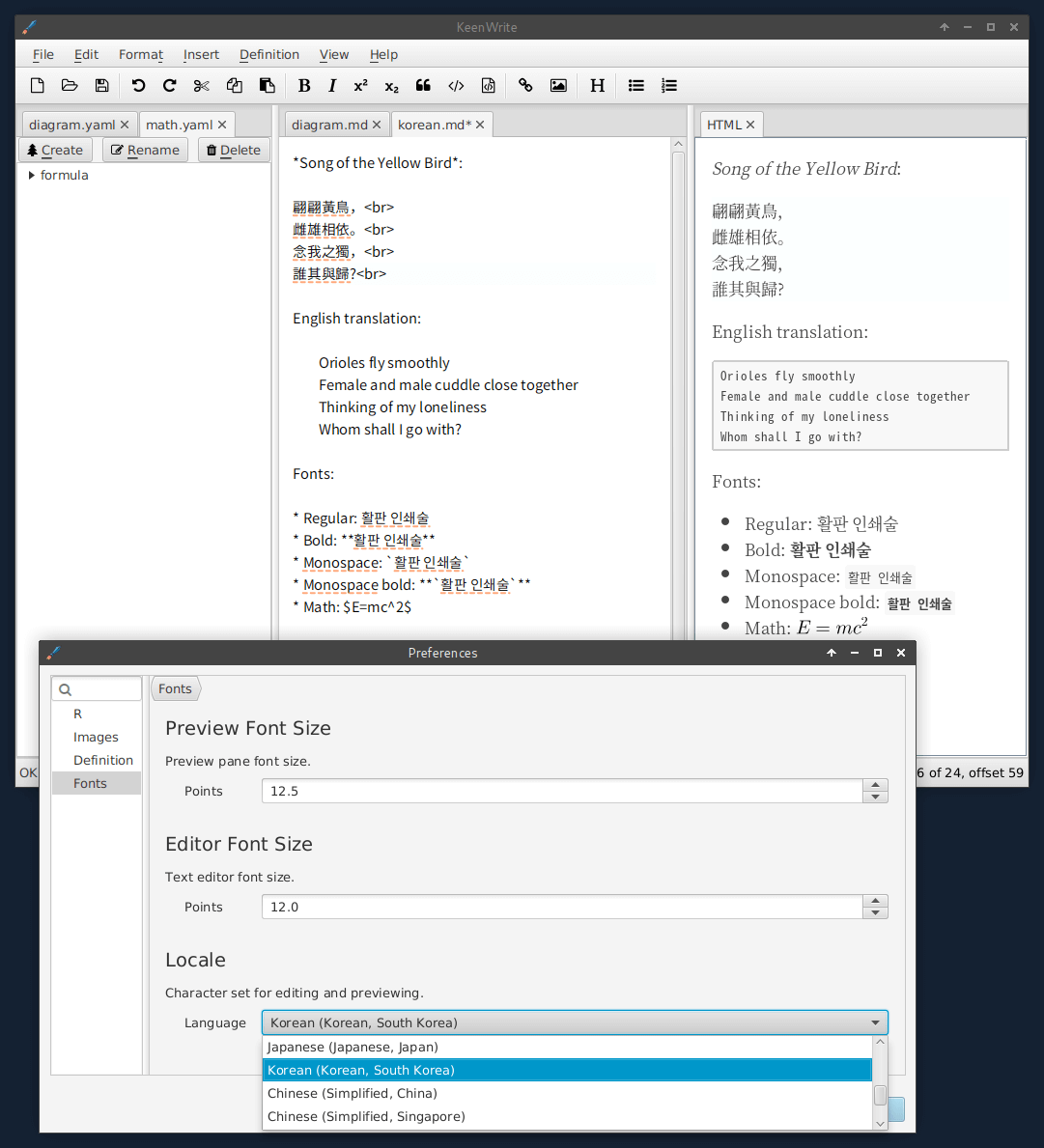
Task: Click the Rename button
Action: (145, 150)
